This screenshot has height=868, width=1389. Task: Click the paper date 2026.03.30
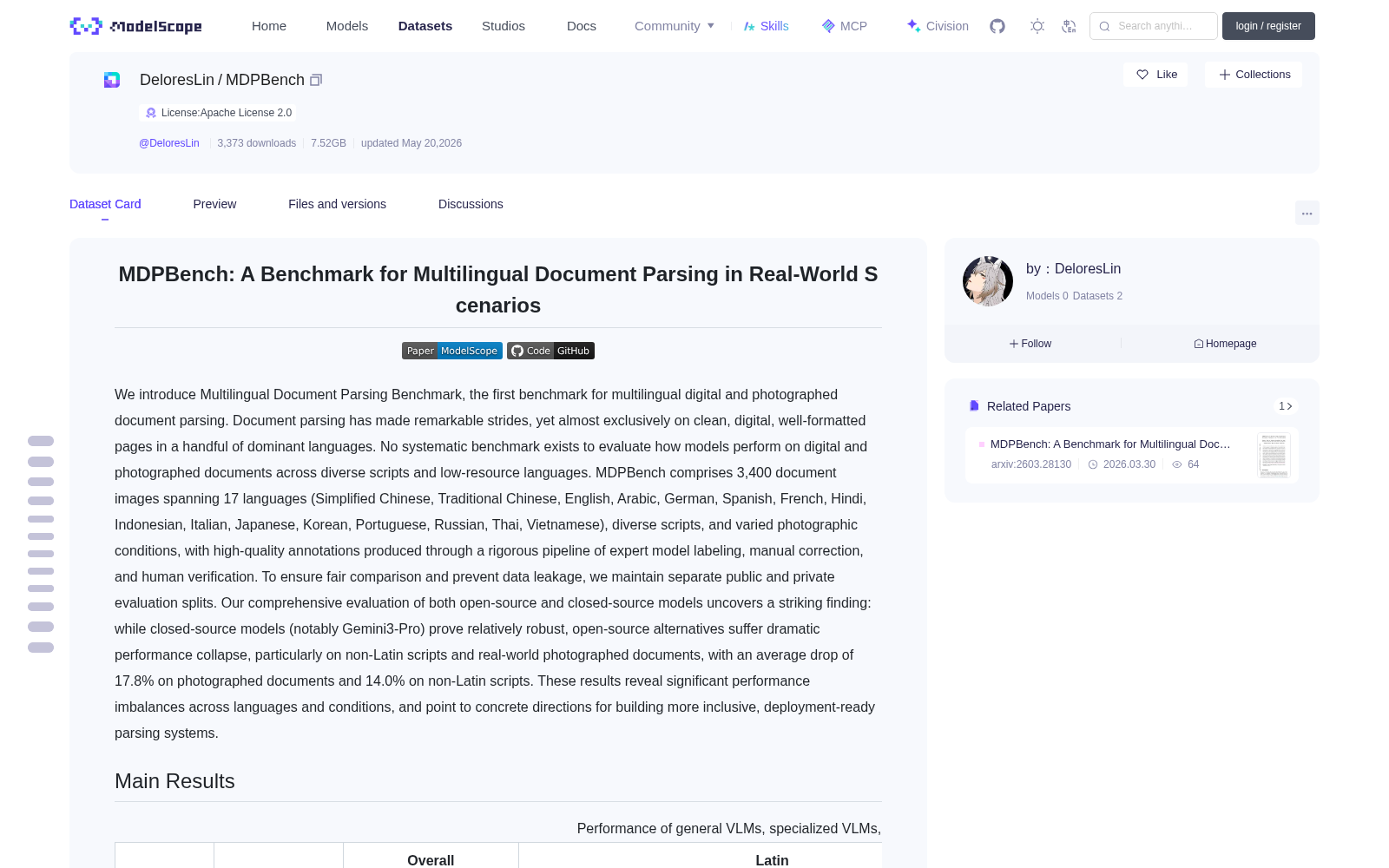coord(1129,464)
